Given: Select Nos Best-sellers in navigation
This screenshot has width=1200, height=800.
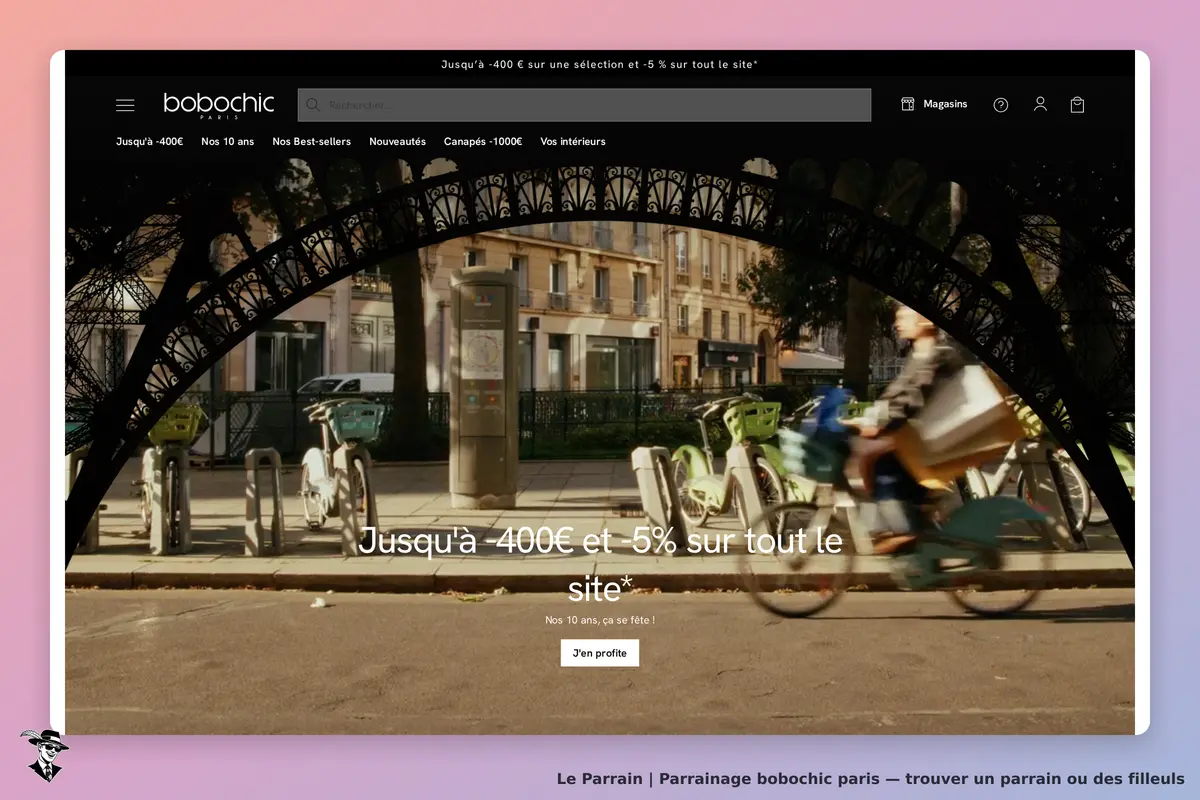Looking at the screenshot, I should point(312,142).
